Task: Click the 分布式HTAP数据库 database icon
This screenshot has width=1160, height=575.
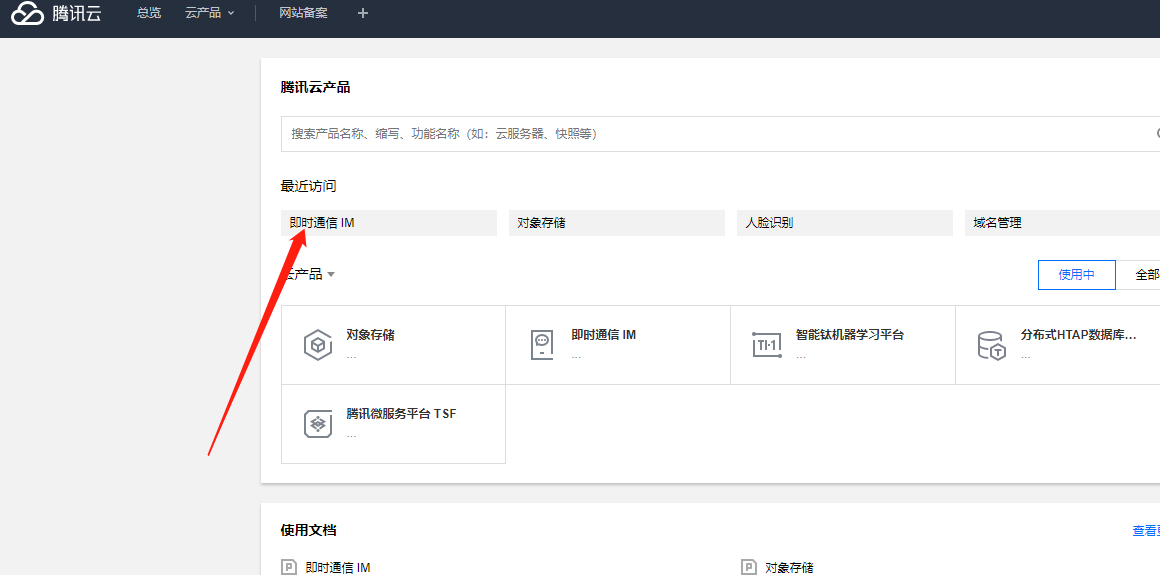Action: pos(992,345)
